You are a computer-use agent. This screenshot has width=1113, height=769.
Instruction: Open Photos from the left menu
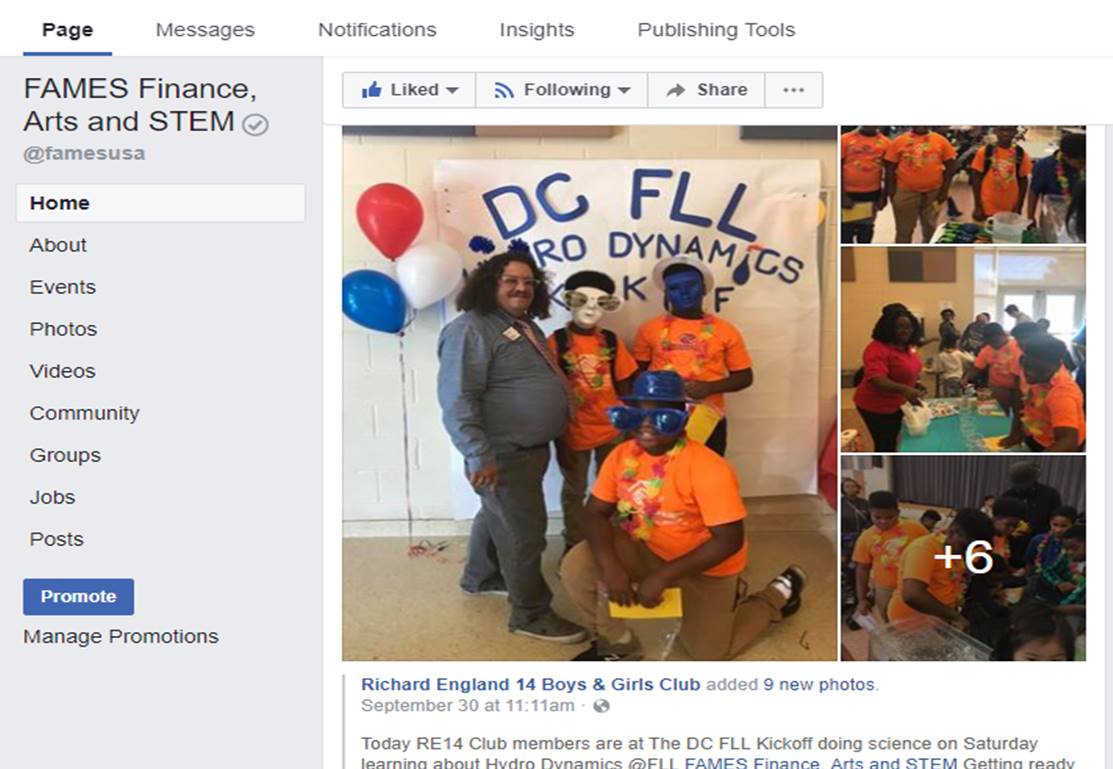pyautogui.click(x=63, y=329)
